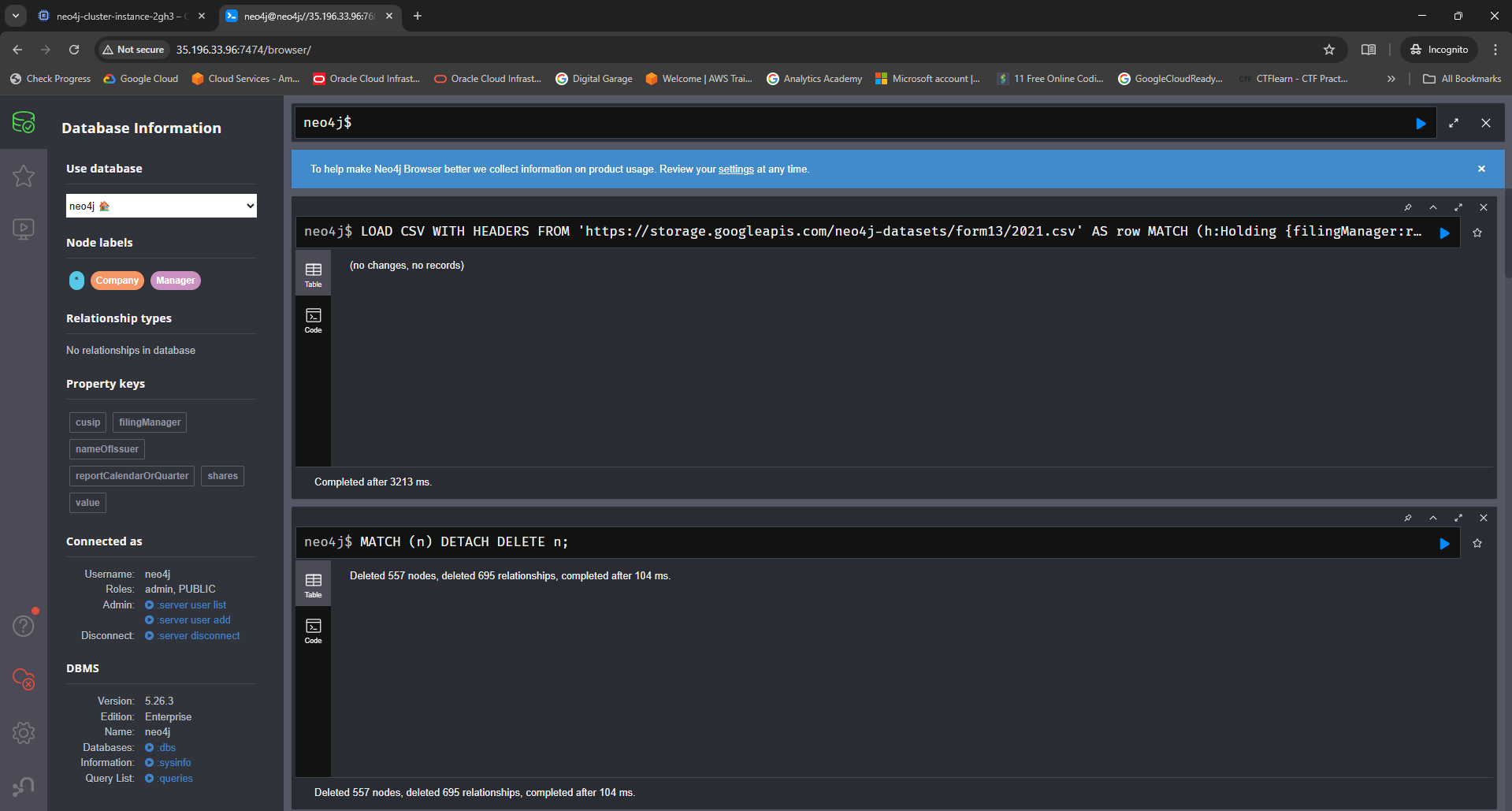Select the Manager node label
Viewport: 1512px width, 811px height.
[175, 281]
